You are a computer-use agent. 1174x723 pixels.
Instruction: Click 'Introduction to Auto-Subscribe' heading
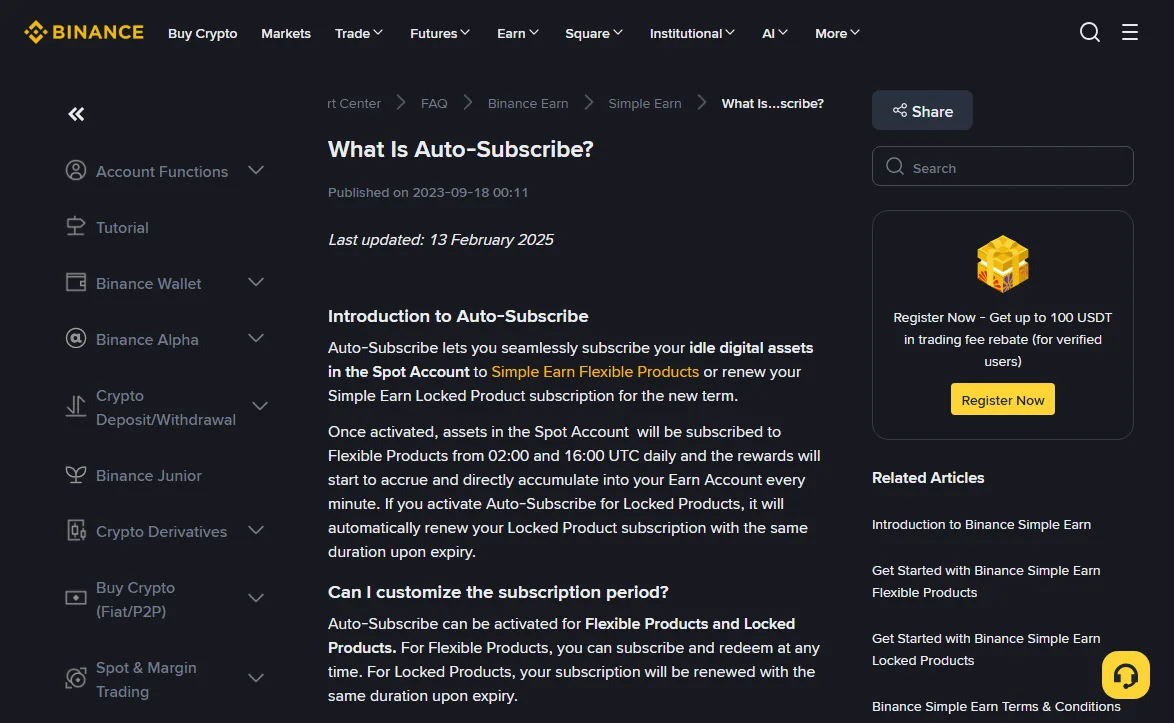click(458, 316)
